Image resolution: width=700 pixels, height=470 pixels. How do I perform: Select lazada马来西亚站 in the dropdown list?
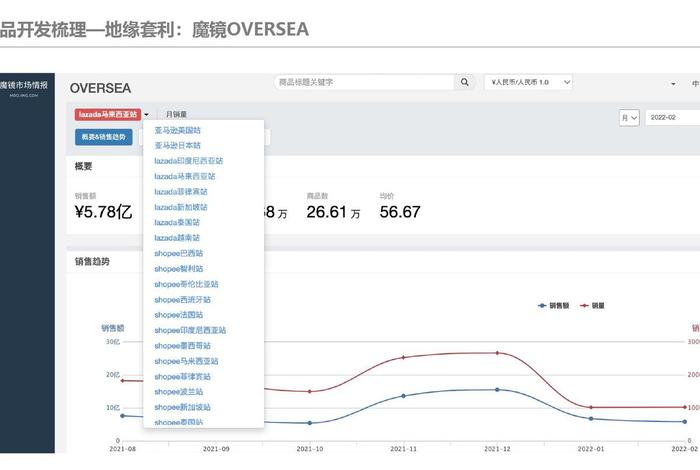pyautogui.click(x=184, y=176)
